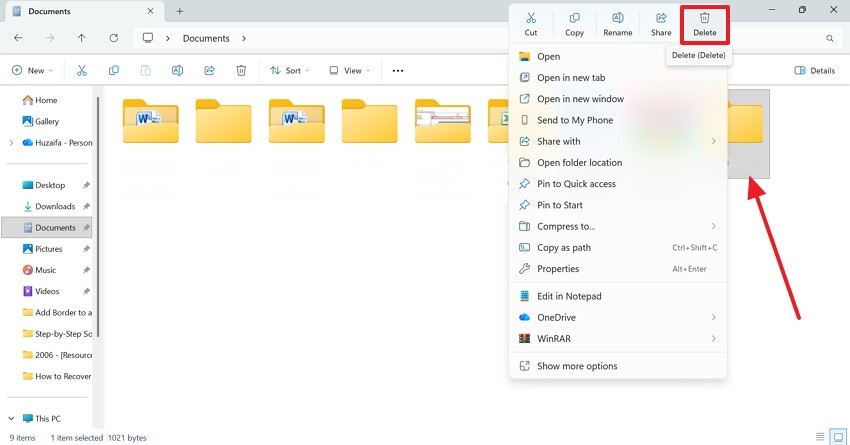Switch to details list view in status bar
Image resolution: width=850 pixels, height=445 pixels.
tap(820, 436)
